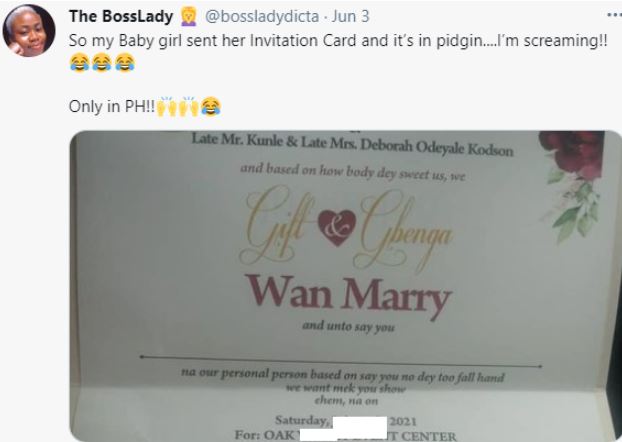Click the tweet text about the Invitation Card
The width and height of the screenshot is (622, 442).
[338, 41]
